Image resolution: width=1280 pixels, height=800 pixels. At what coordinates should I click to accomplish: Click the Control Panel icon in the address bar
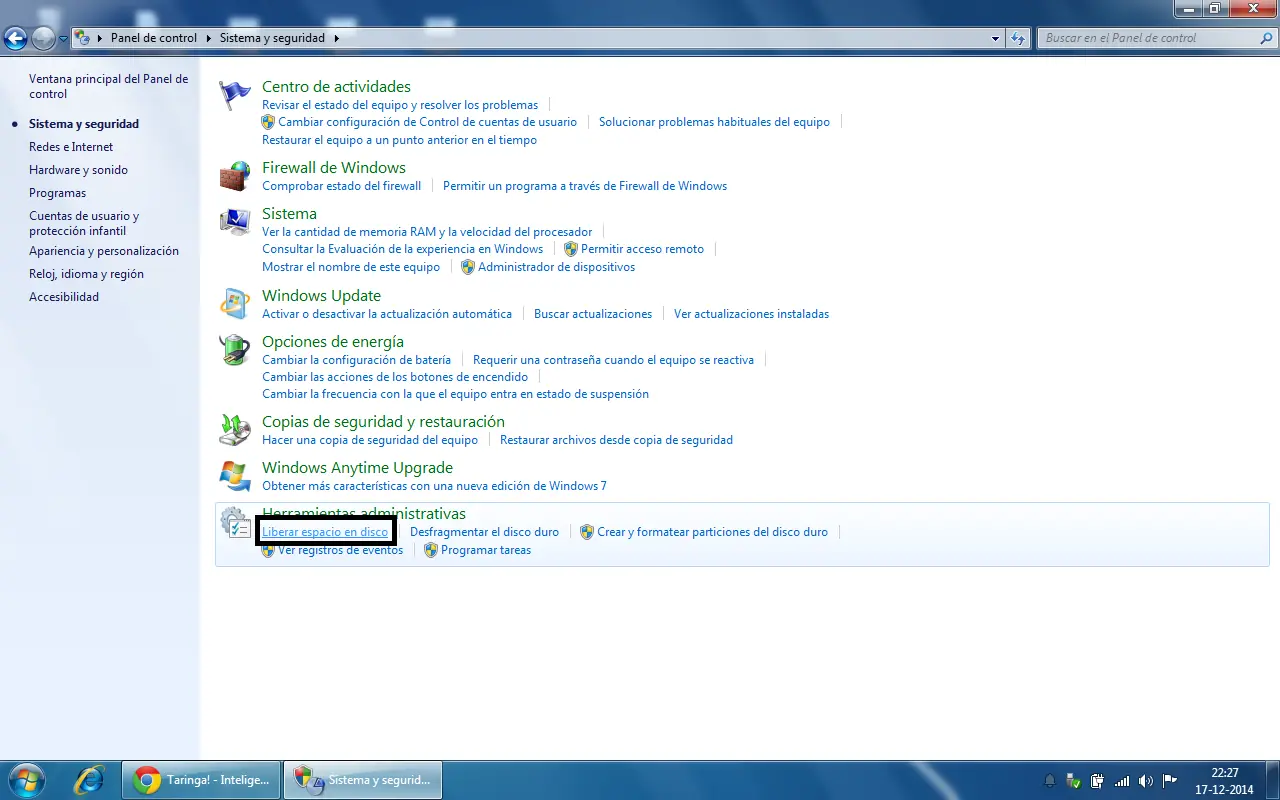click(84, 38)
